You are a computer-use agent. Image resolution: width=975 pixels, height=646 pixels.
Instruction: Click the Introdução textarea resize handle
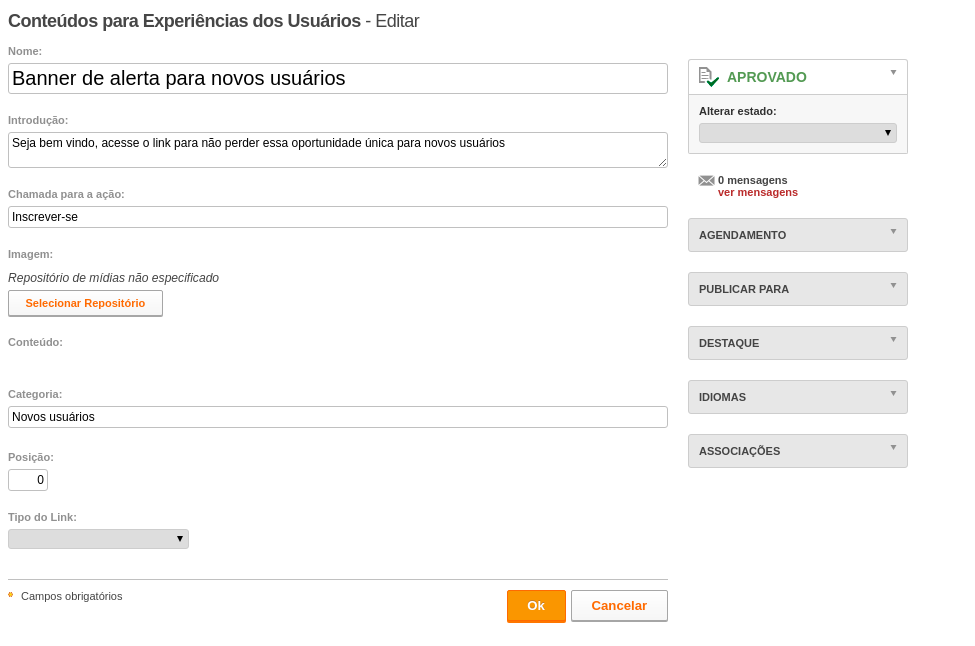(662, 162)
